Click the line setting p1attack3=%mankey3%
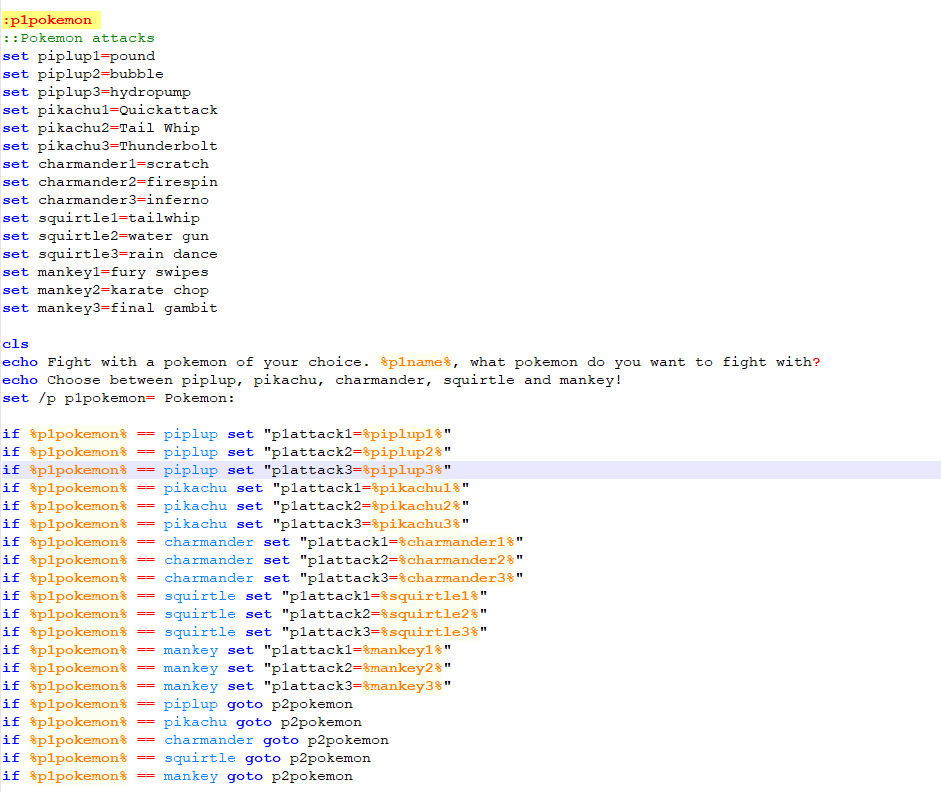 [227, 686]
